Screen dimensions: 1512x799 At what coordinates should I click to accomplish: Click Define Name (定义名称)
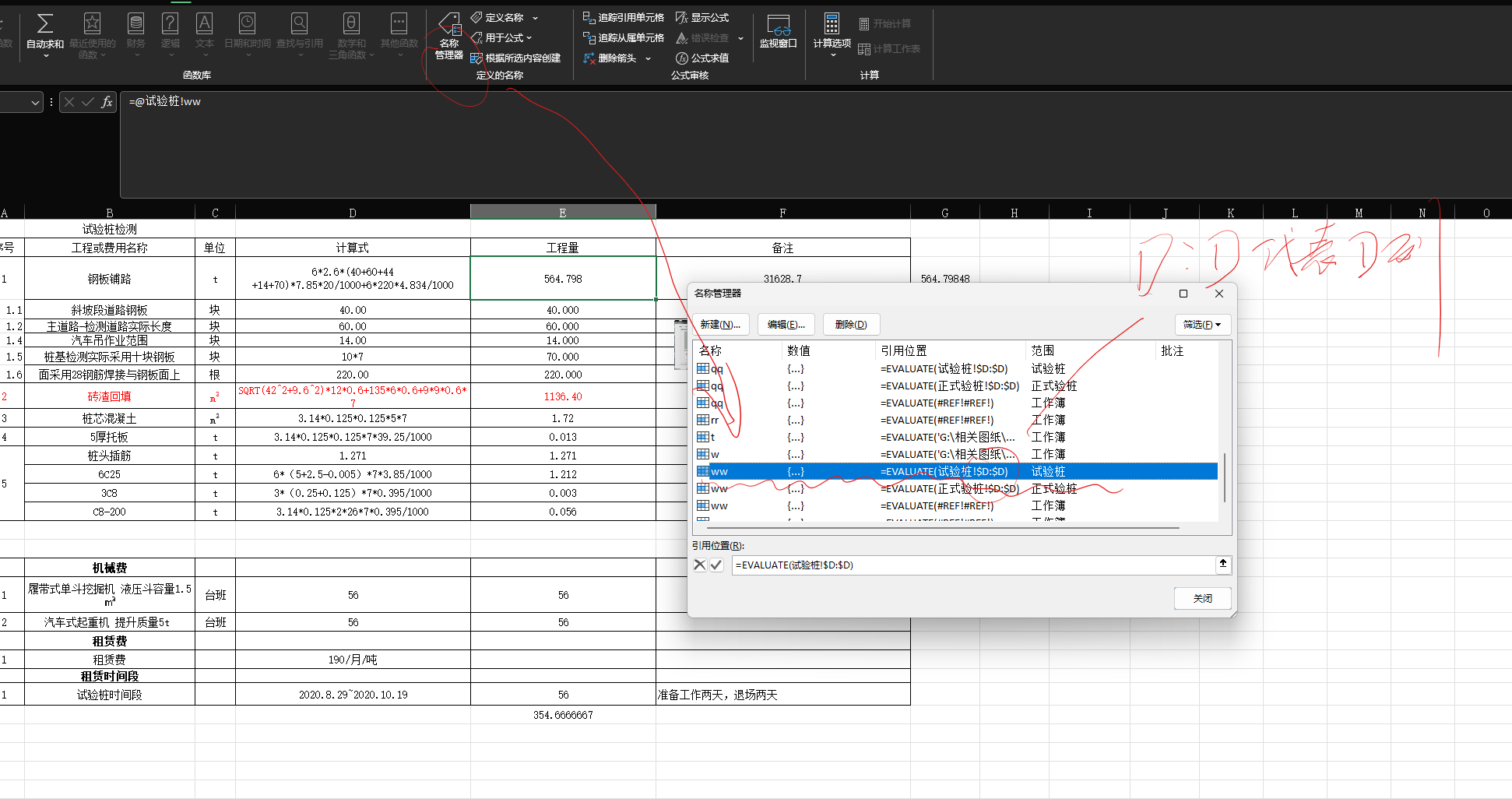498,17
